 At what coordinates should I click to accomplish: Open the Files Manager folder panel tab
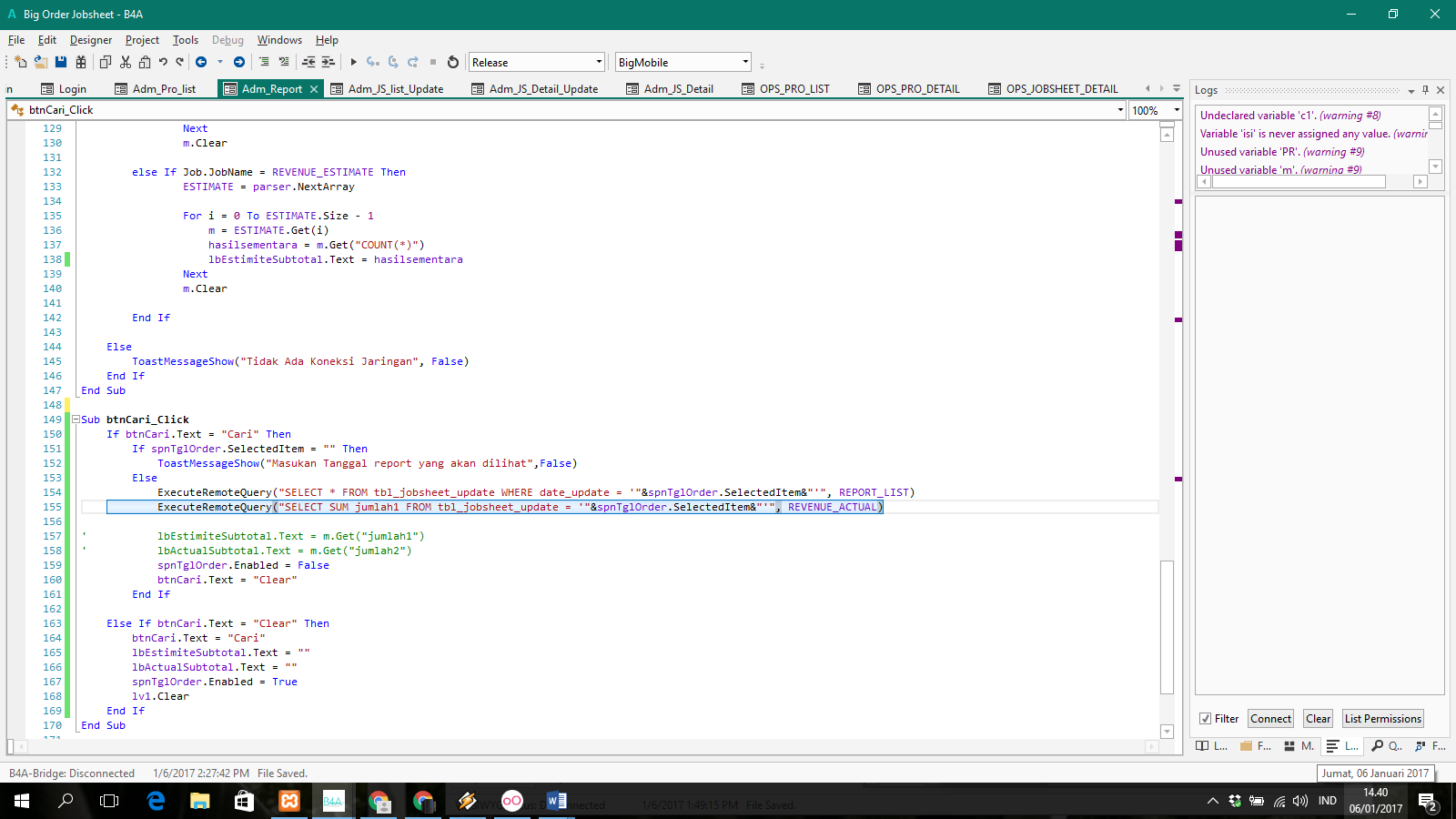[x=1255, y=746]
